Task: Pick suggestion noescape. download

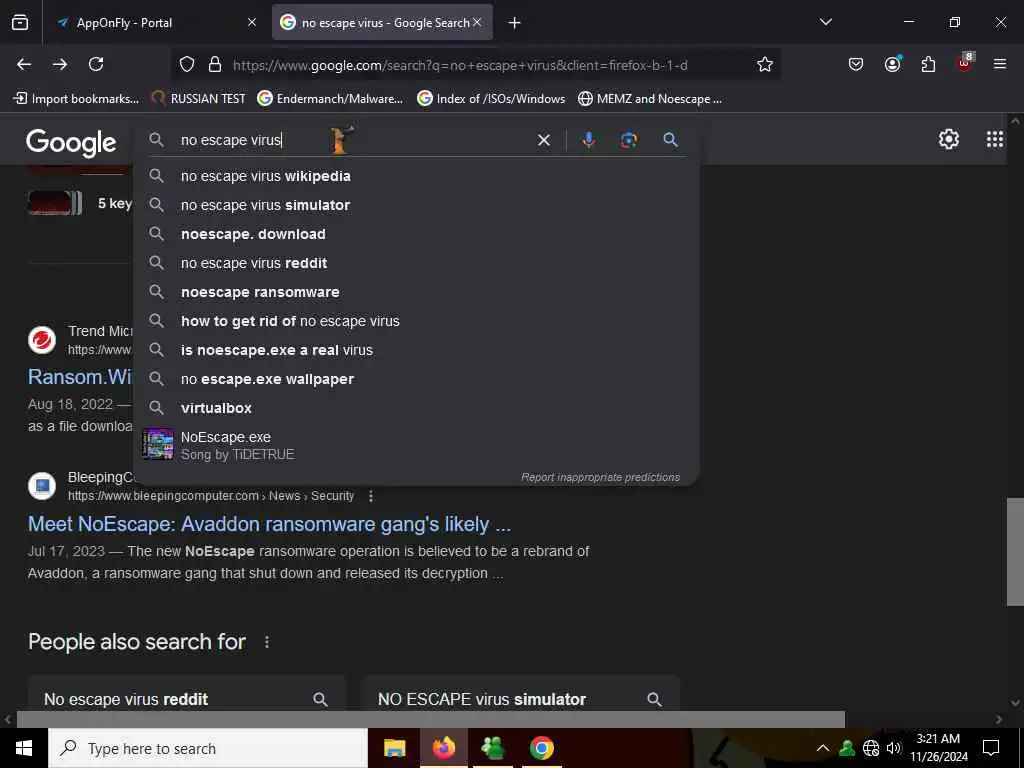Action: tap(416, 234)
